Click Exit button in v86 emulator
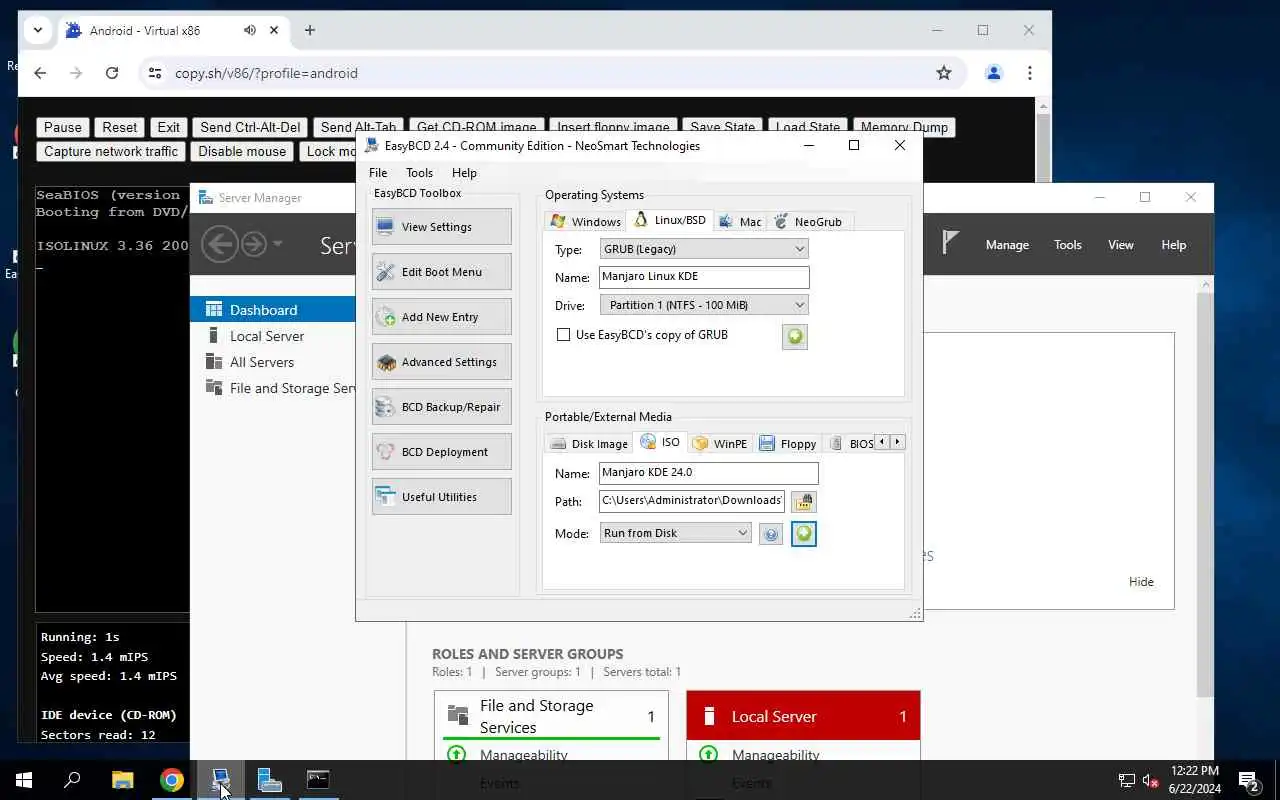Screen dimensions: 1280x800 [169, 127]
